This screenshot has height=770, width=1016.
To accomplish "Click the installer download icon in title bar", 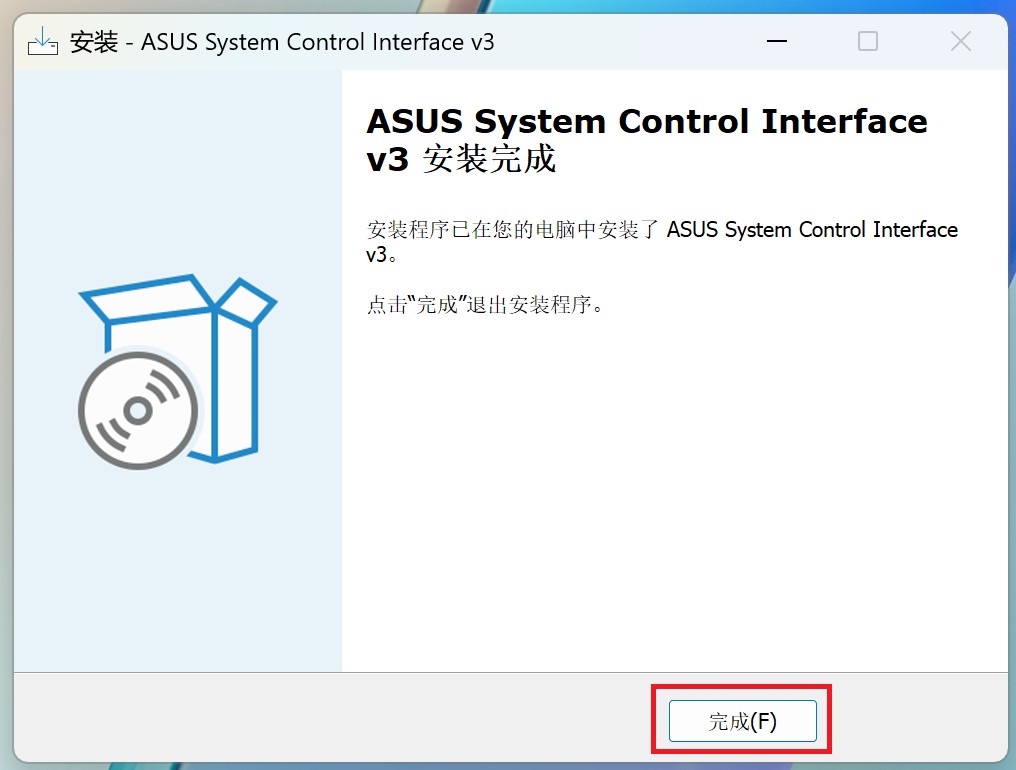I will click(43, 41).
